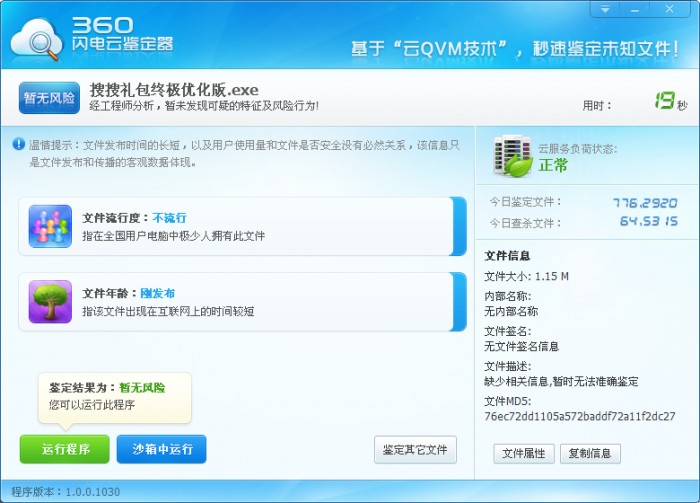Open the title bar dropdown menu arrow
The width and height of the screenshot is (700, 503).
click(x=605, y=9)
